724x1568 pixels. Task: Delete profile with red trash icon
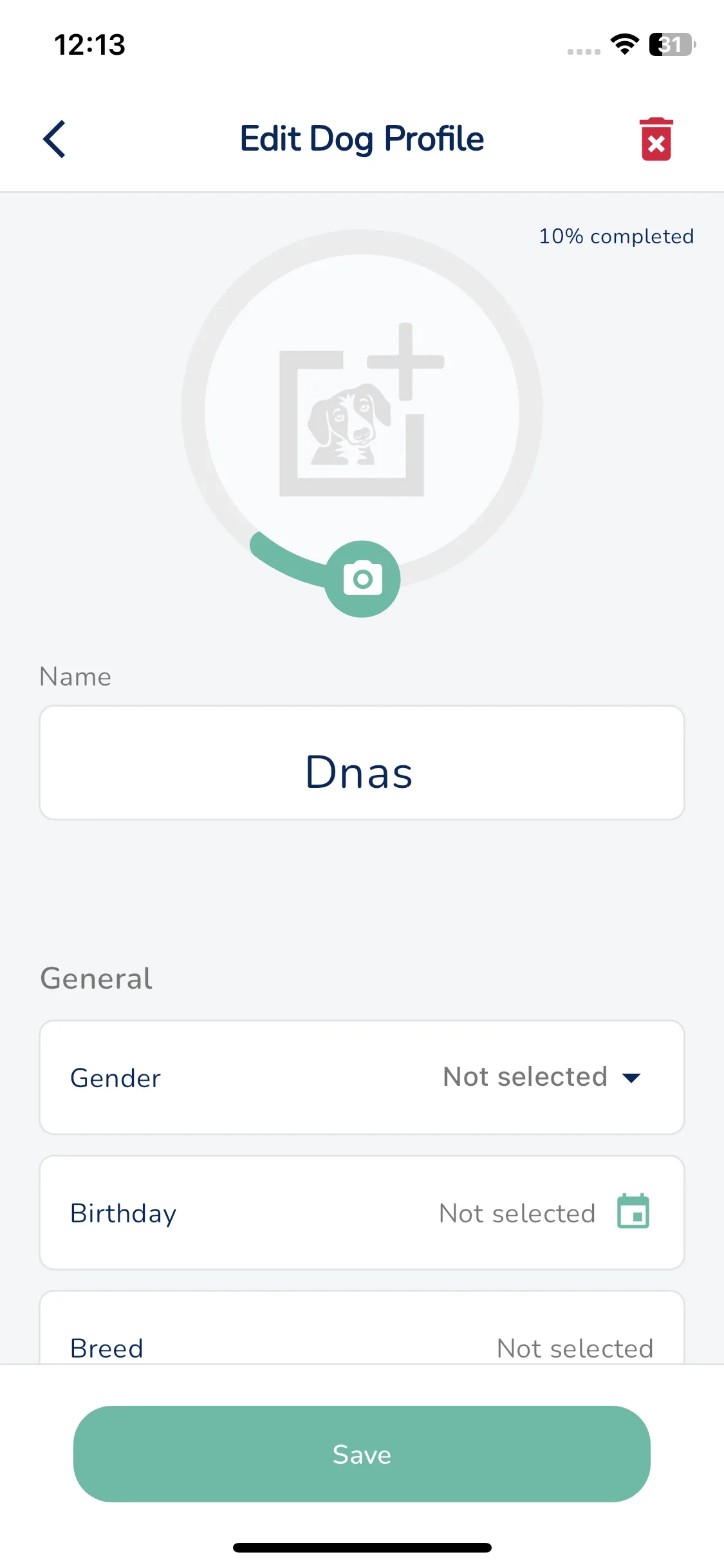point(656,139)
